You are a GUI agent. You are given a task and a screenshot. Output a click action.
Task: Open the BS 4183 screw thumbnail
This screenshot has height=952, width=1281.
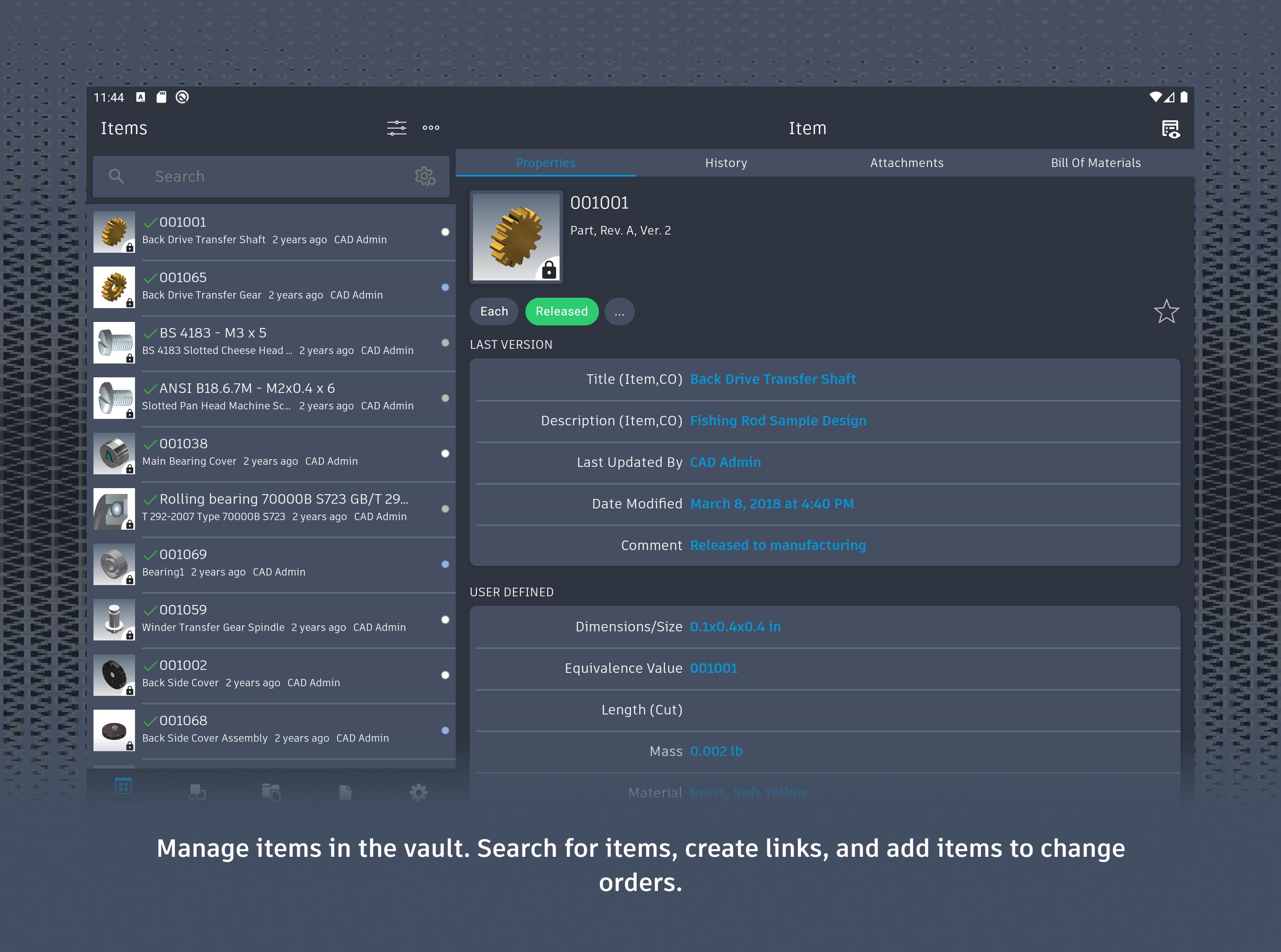114,343
